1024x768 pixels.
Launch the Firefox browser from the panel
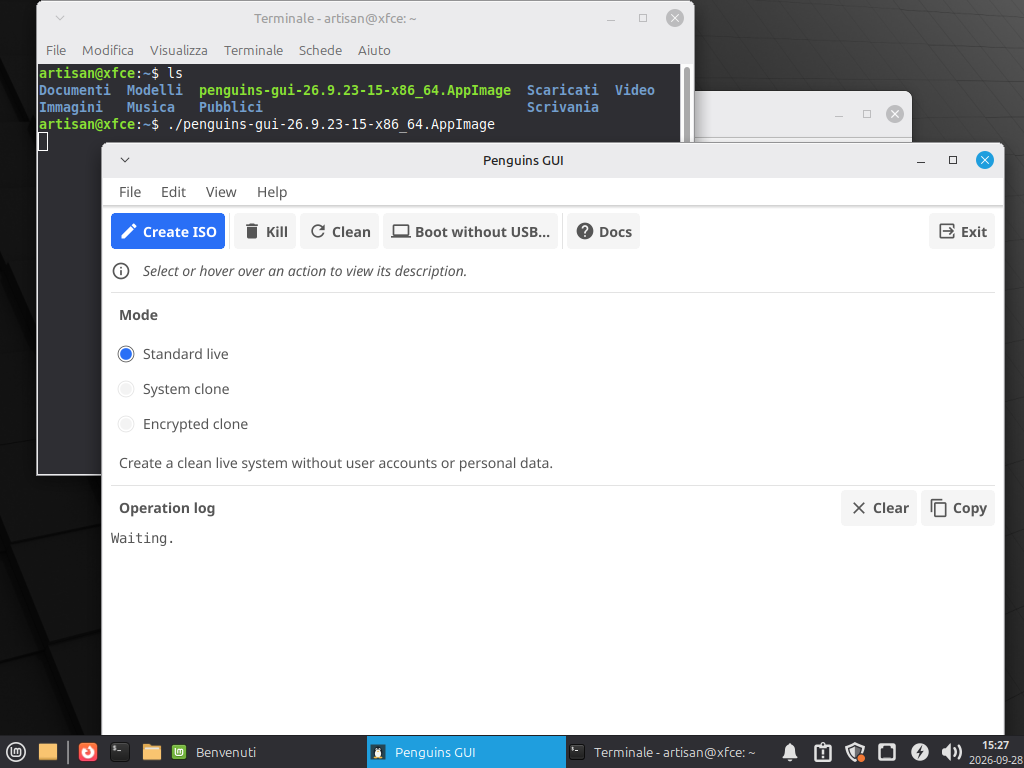click(88, 752)
